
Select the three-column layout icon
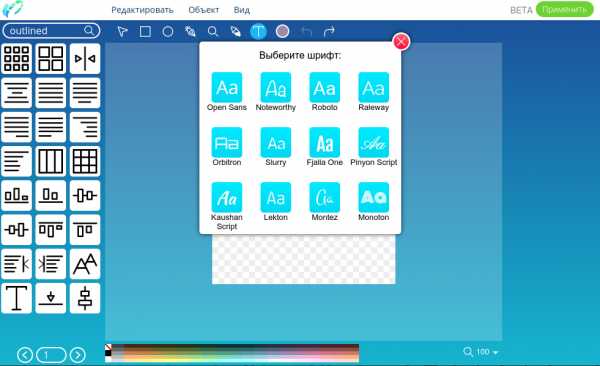tap(51, 161)
